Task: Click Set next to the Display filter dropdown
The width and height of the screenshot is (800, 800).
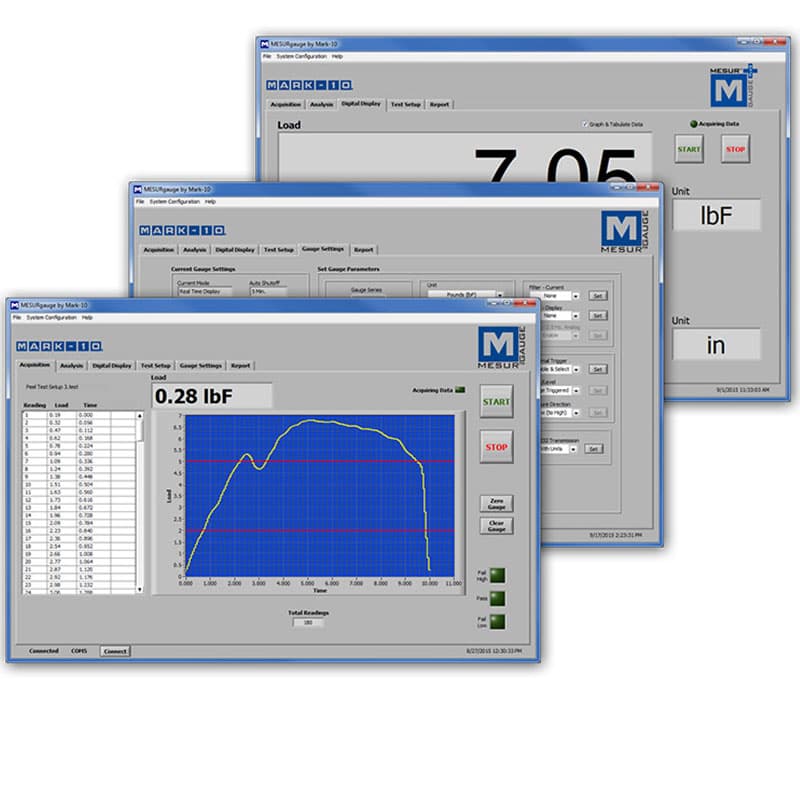Action: [598, 316]
